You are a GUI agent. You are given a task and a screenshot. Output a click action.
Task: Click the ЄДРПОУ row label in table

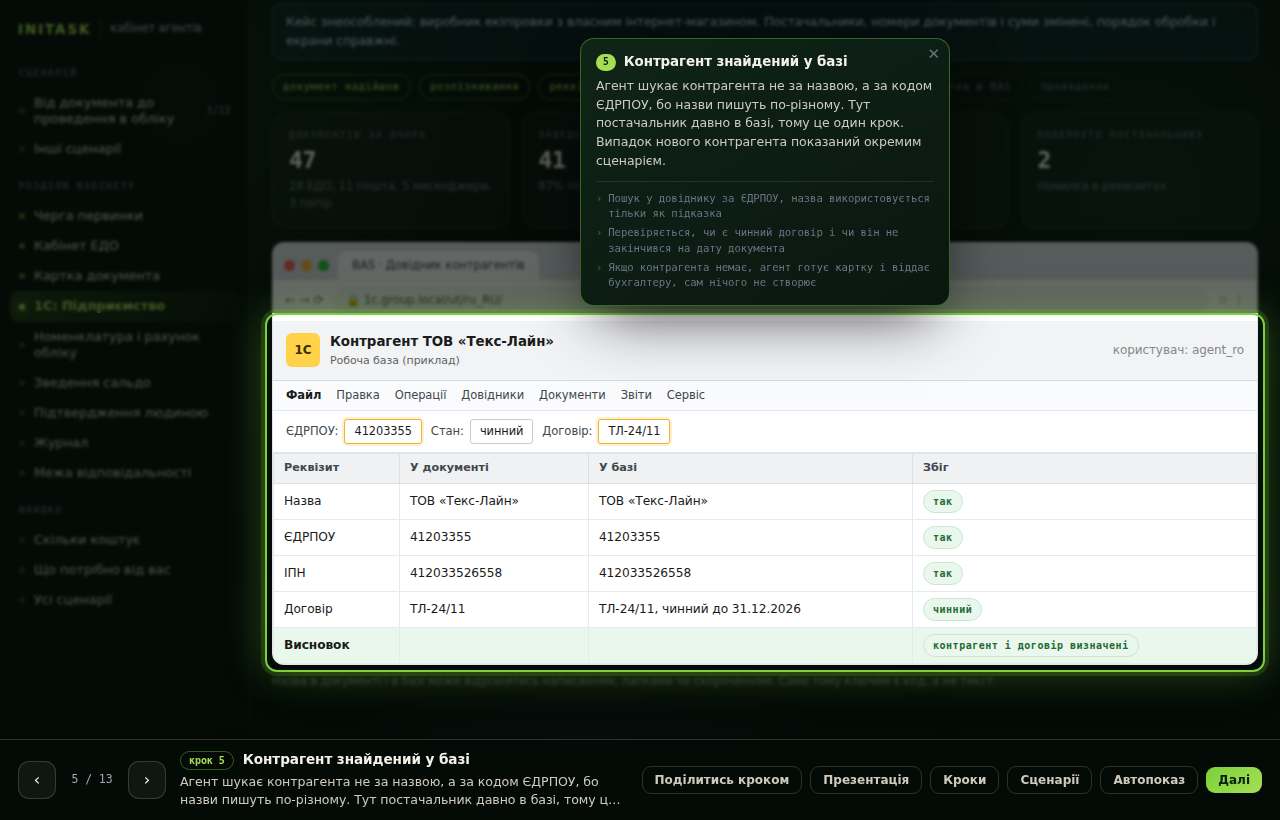(x=336, y=537)
